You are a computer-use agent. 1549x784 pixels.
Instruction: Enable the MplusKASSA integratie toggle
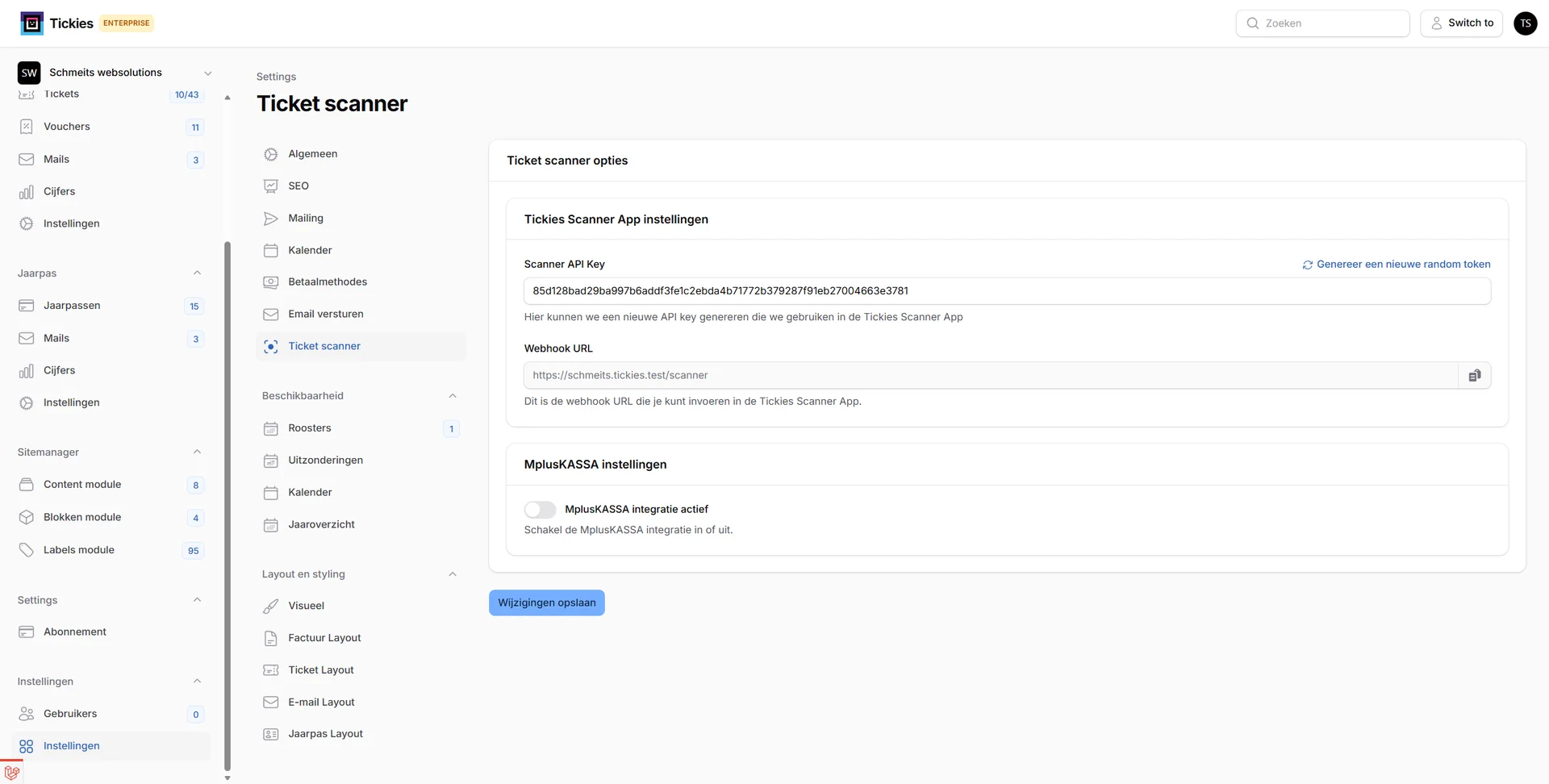540,509
